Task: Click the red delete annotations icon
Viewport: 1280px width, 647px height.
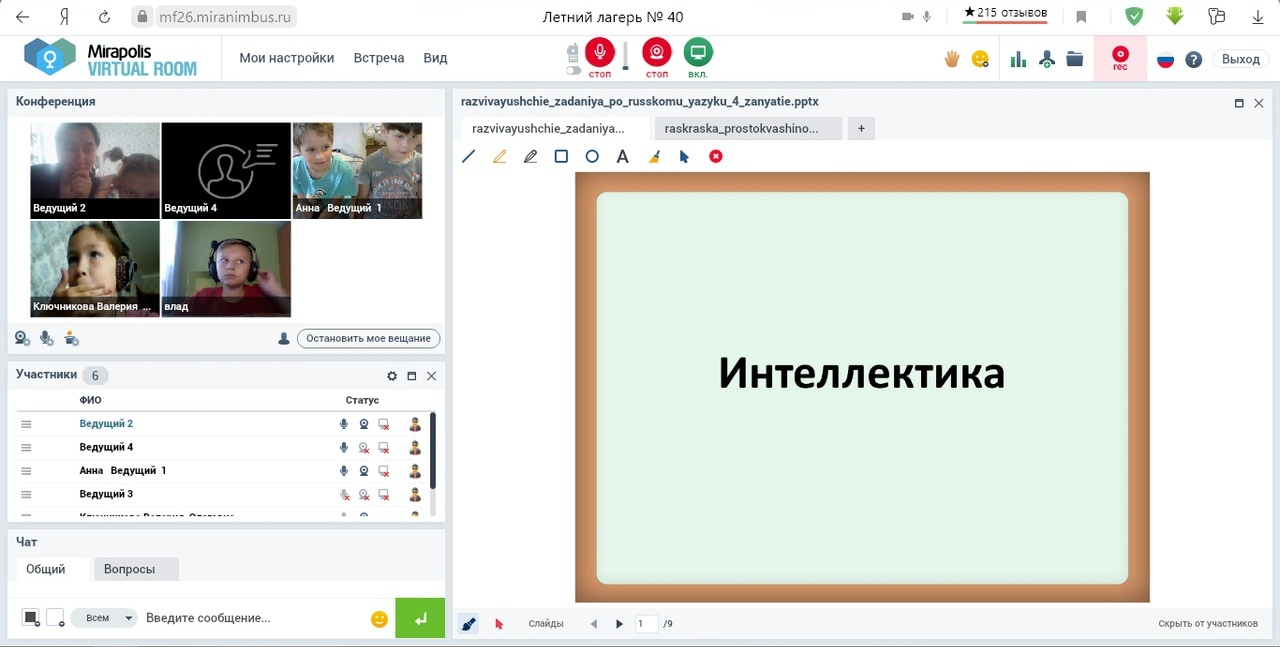Action: pyautogui.click(x=716, y=157)
